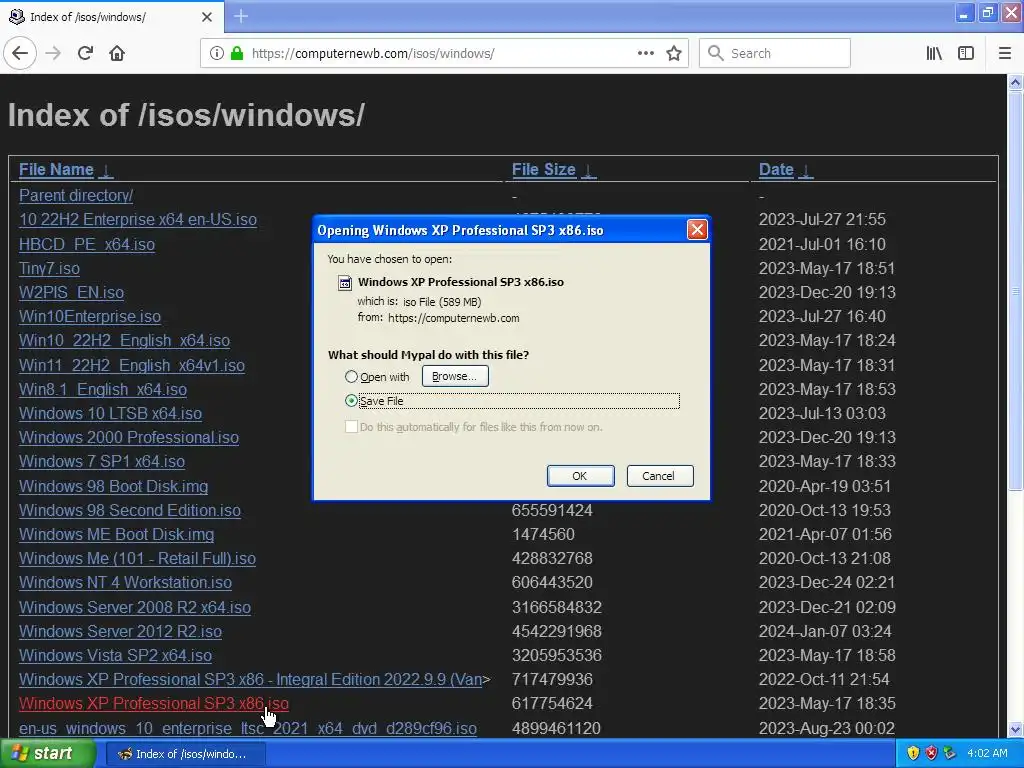Close the Index of /isos/windows/ tab

[x=207, y=17]
